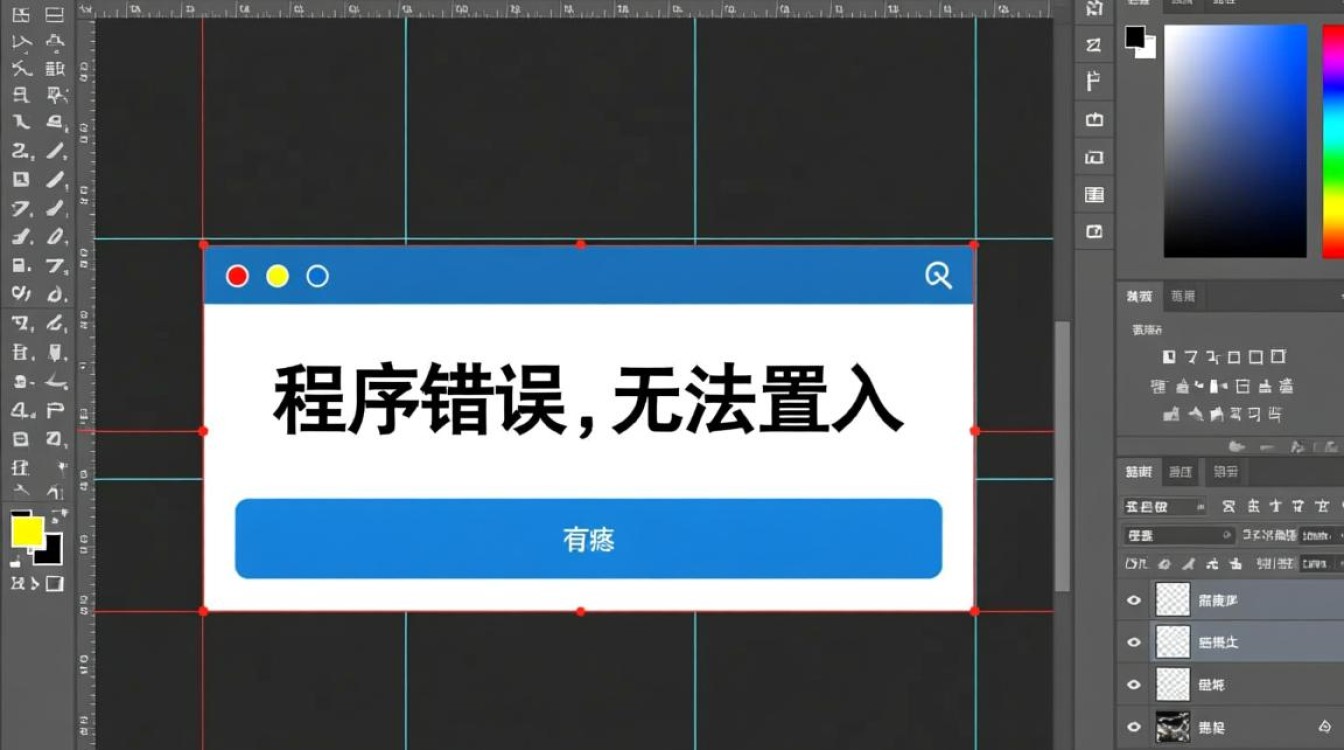Screen dimensions: 1344x750
Task: Click the table-grid icon in the collapsed panel strip
Action: click(x=1094, y=195)
